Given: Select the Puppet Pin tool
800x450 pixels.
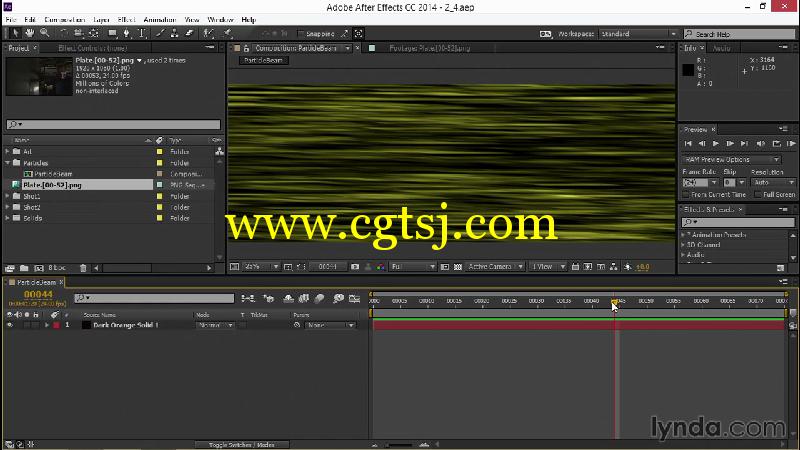Looking at the screenshot, I should click(x=227, y=34).
